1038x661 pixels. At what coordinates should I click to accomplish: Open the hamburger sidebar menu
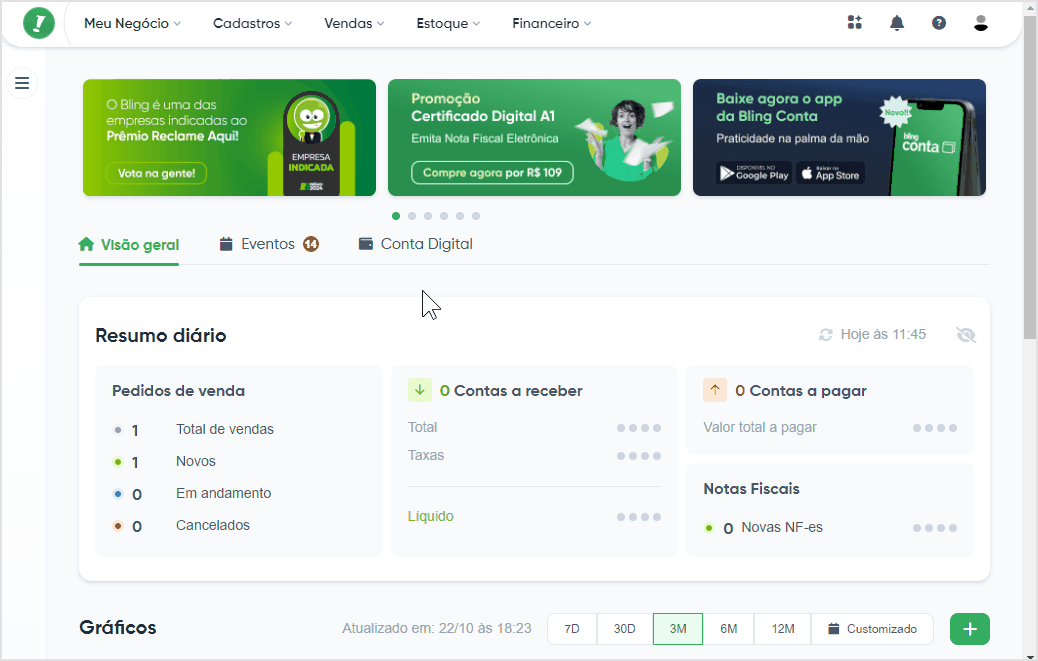[22, 83]
